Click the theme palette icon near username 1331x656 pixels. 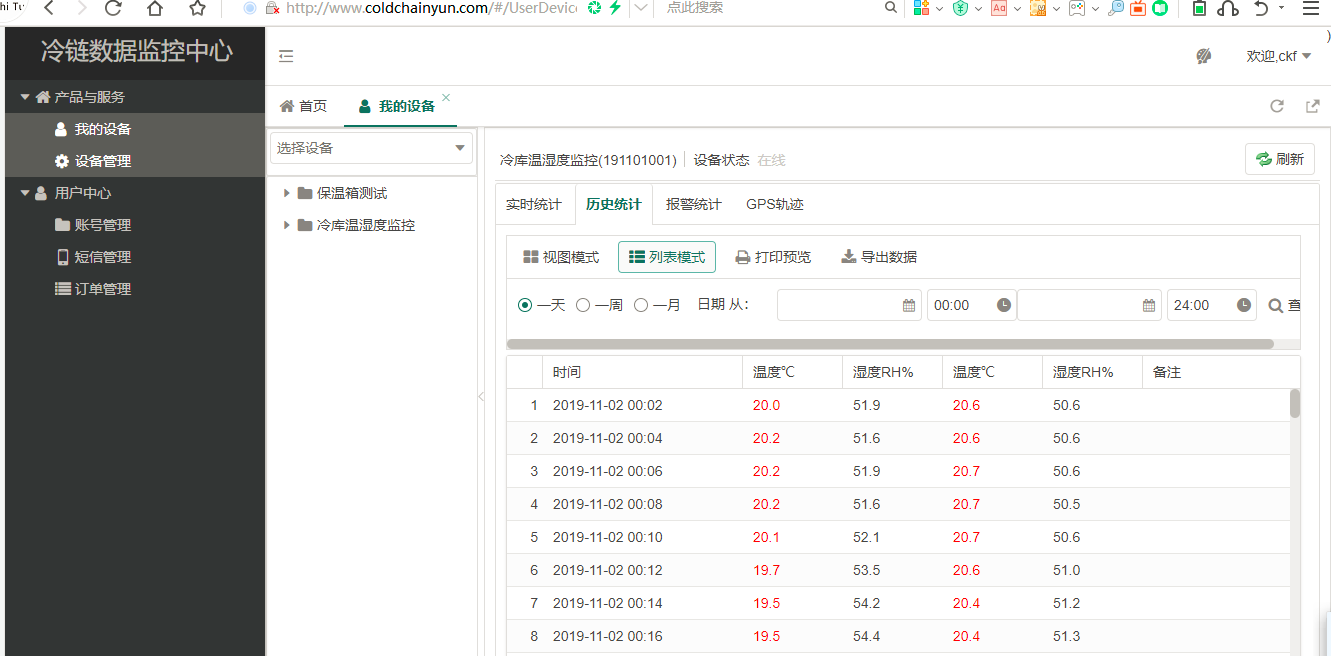pos(1204,56)
